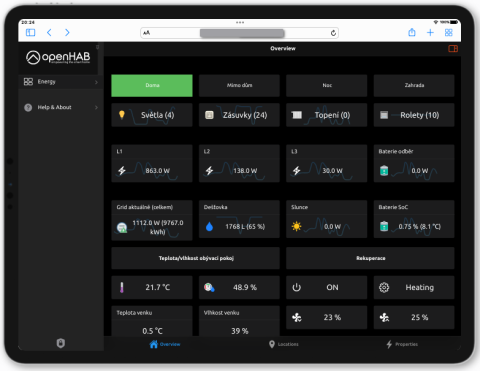
Task: Select the L3 30.0 W value
Action: coord(332,171)
